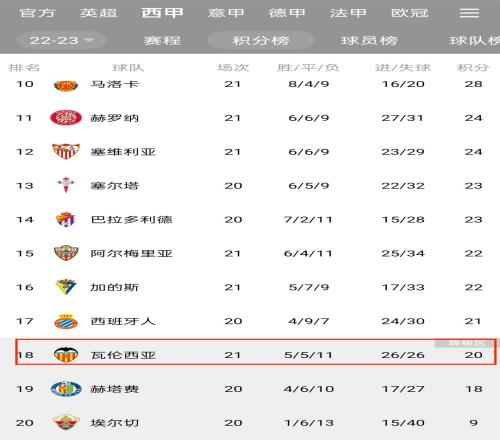Open the 球员榜 player rankings tab
The height and width of the screenshot is (440, 500).
pos(369,41)
